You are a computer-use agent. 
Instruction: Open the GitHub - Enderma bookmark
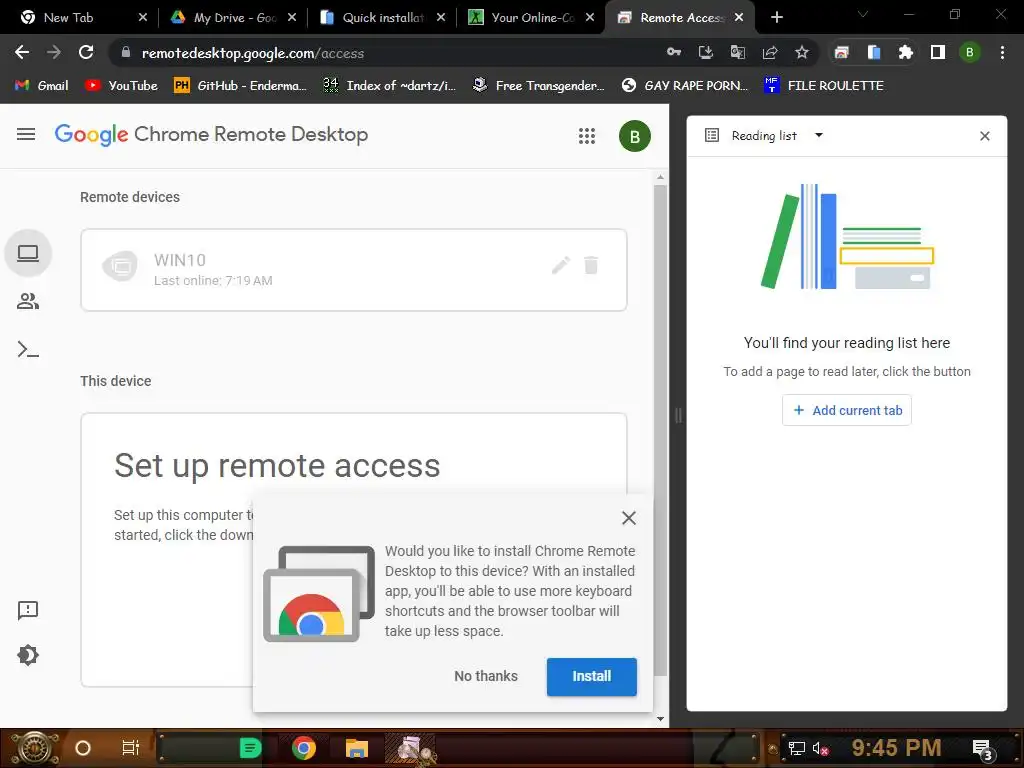click(x=240, y=86)
